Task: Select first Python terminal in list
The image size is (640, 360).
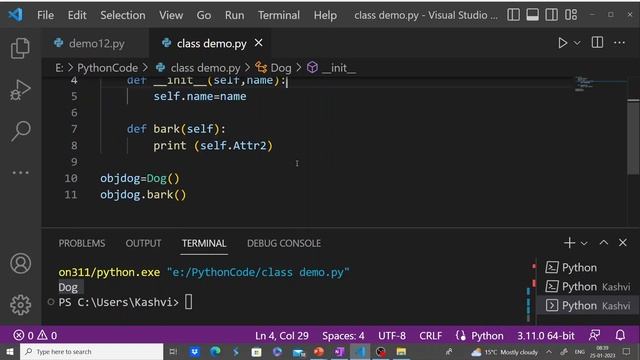Action: [x=588, y=267]
